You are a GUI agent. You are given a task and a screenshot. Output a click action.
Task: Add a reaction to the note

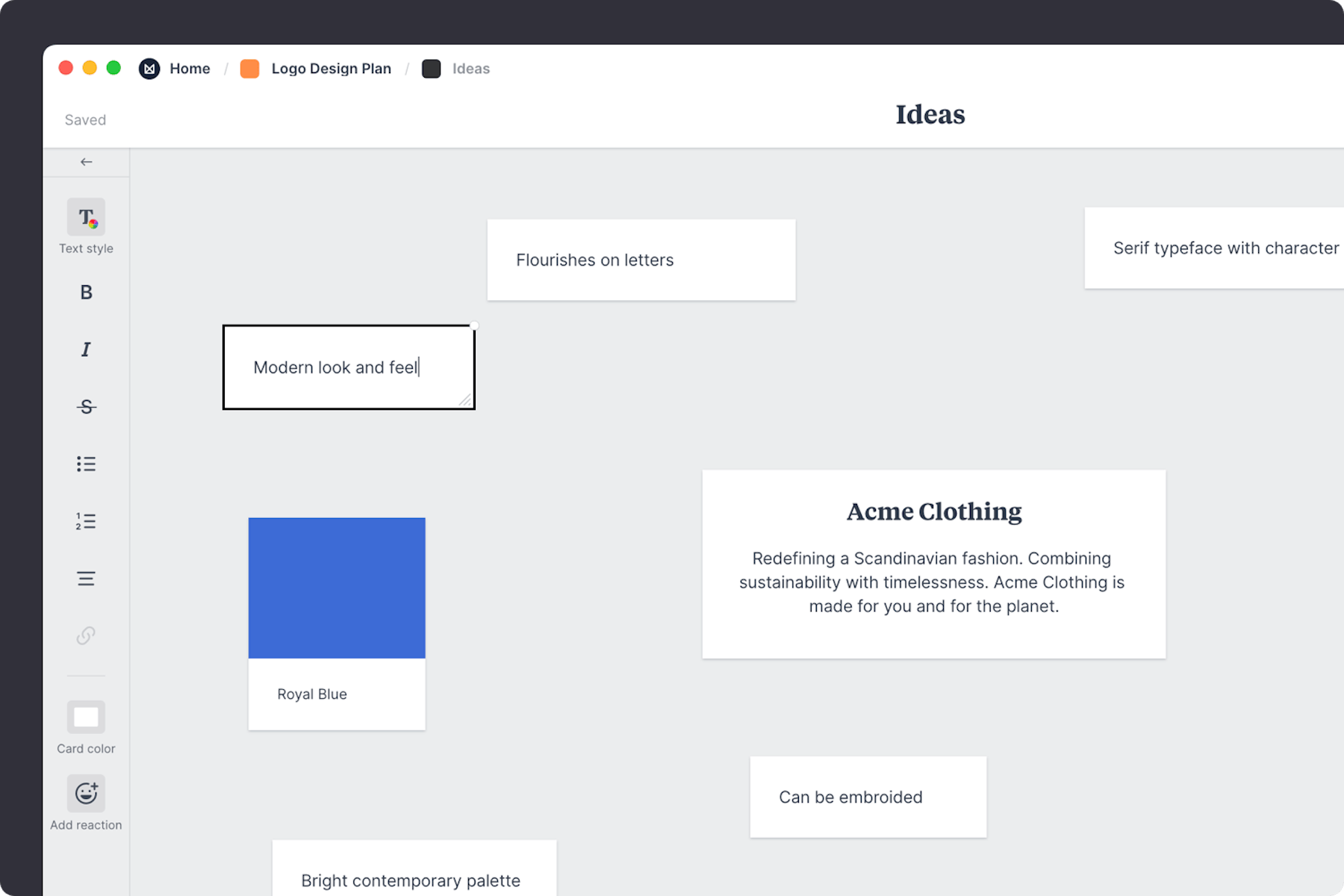pos(86,793)
